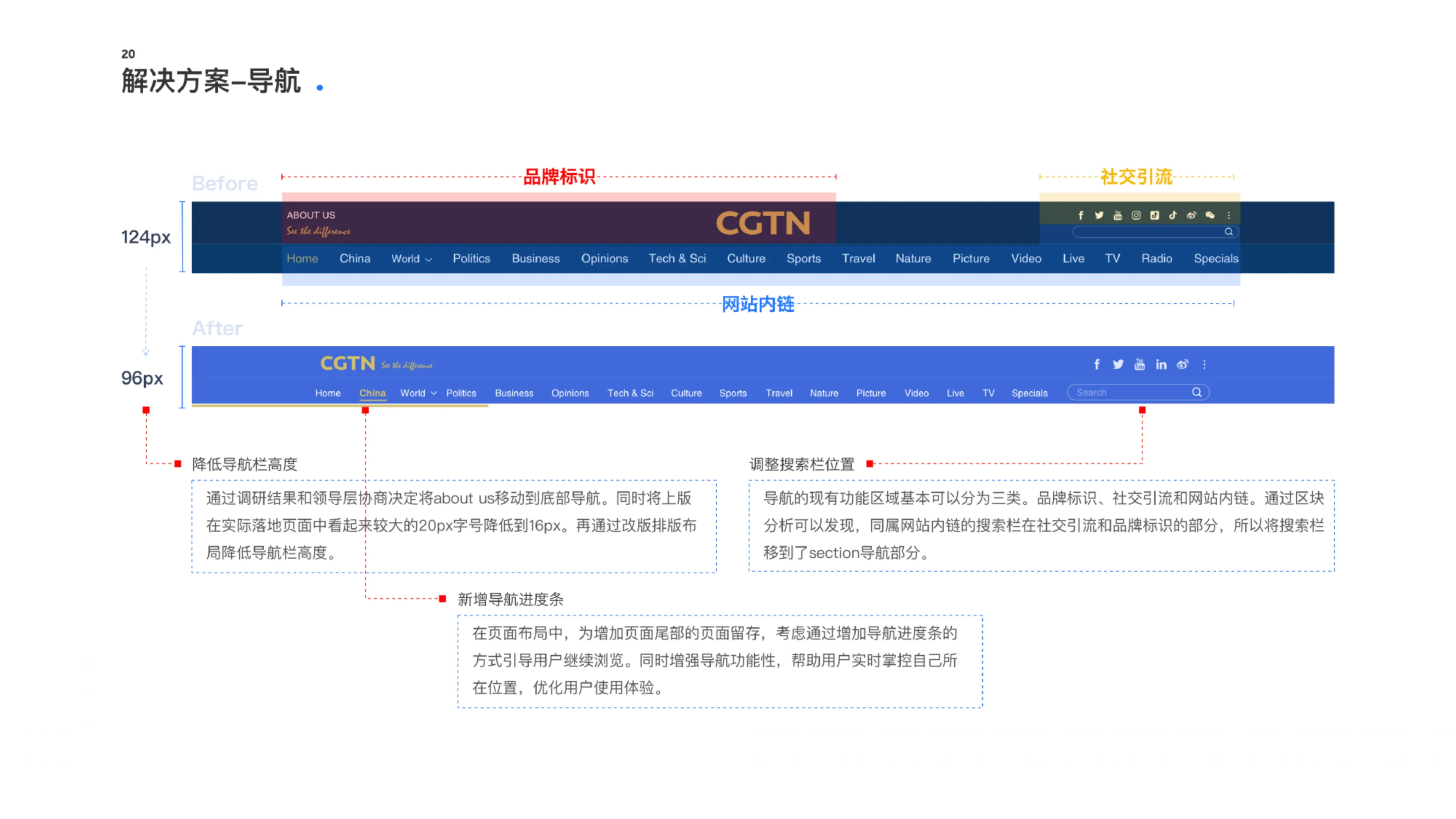
Task: Click YouTube icon in the After navbar
Action: 1139,364
